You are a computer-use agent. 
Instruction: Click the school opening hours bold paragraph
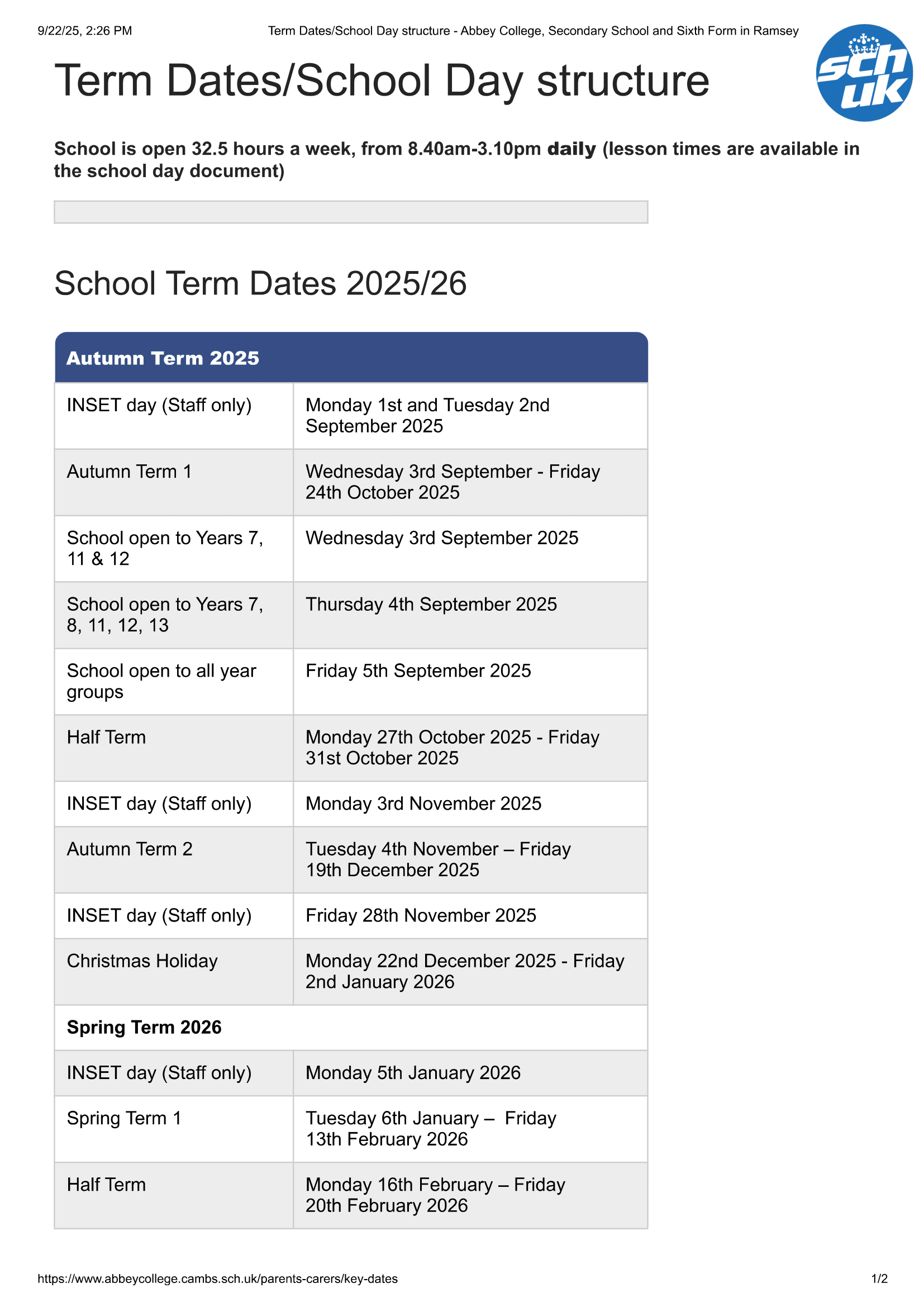click(456, 159)
